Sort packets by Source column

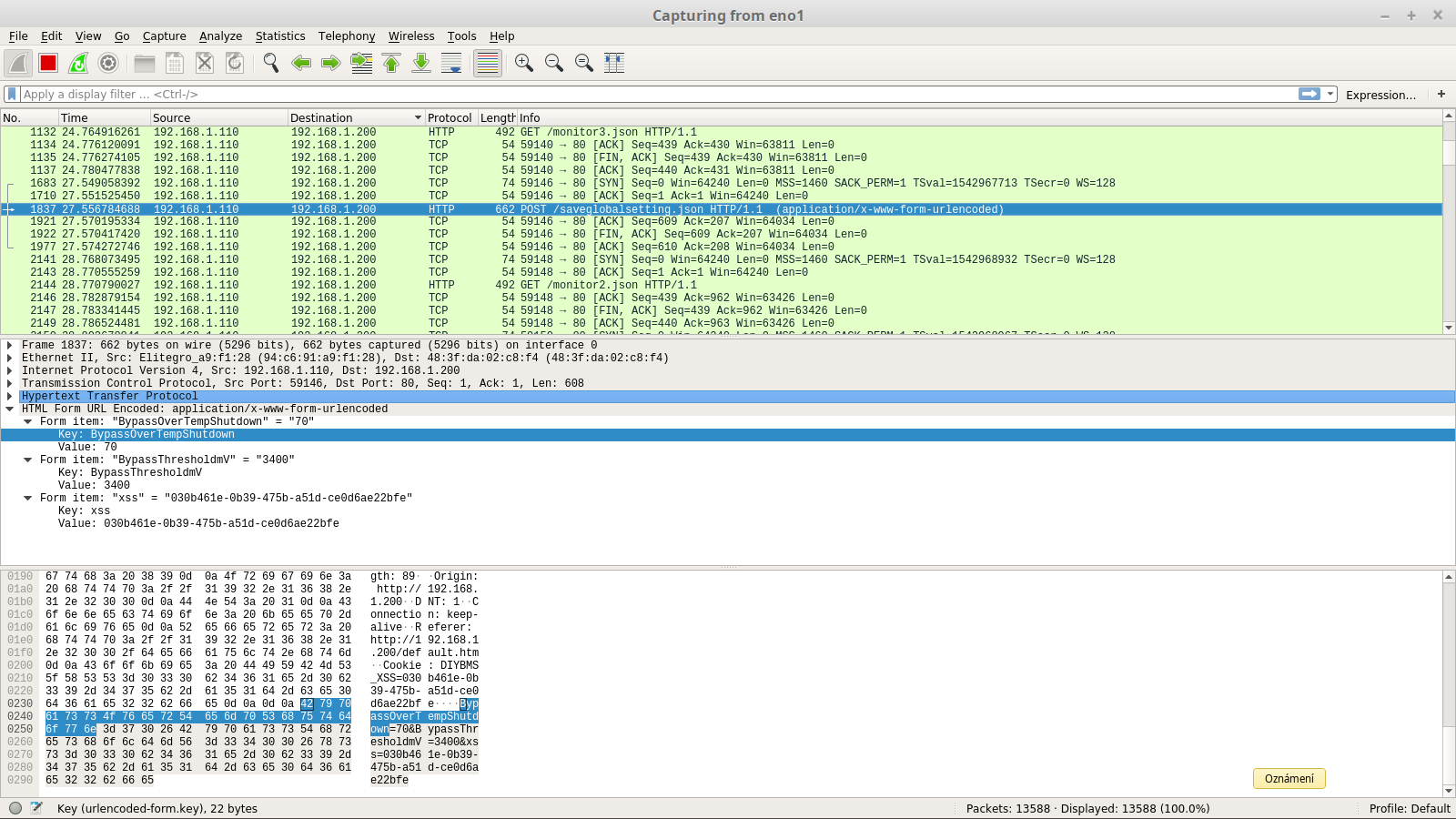(218, 117)
